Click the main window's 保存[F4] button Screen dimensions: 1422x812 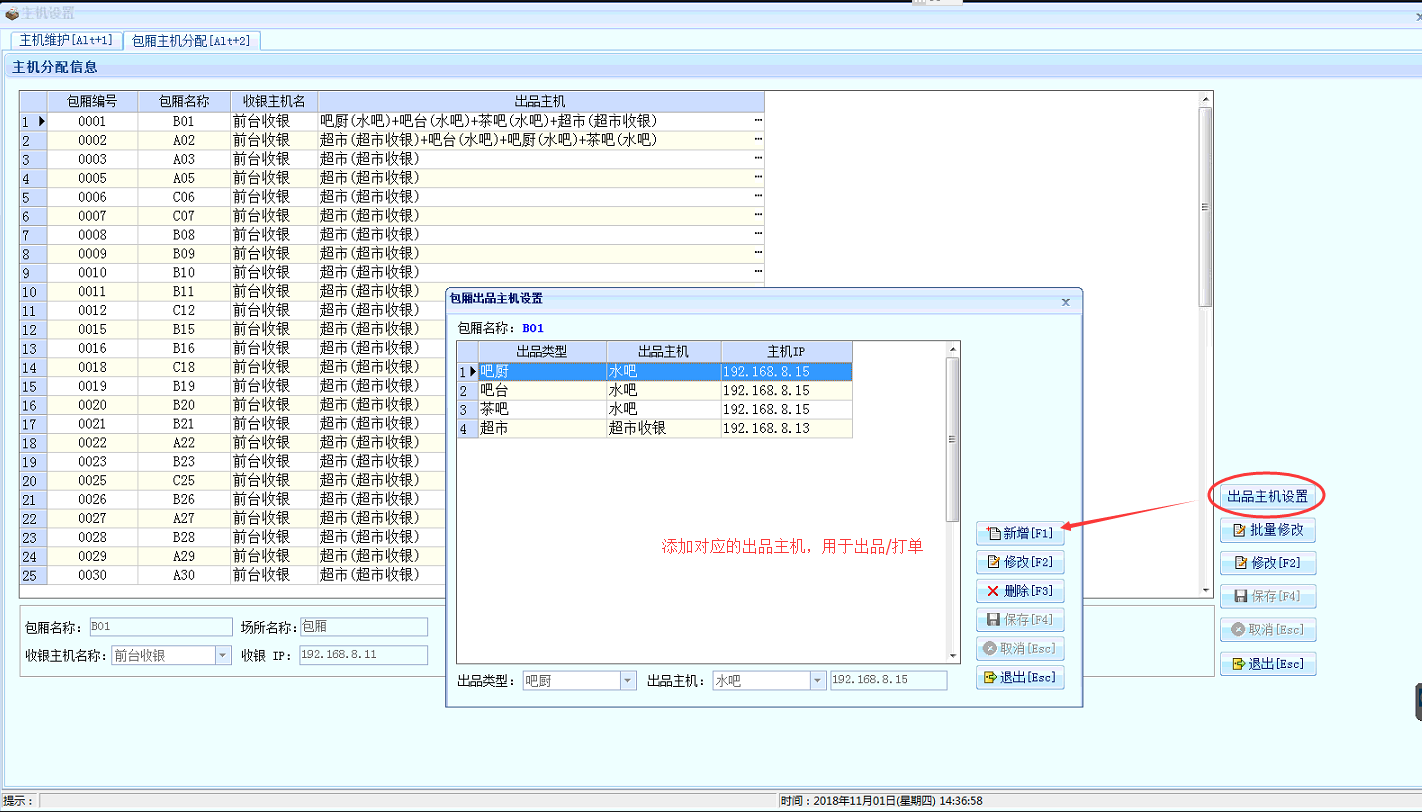[x=1267, y=596]
